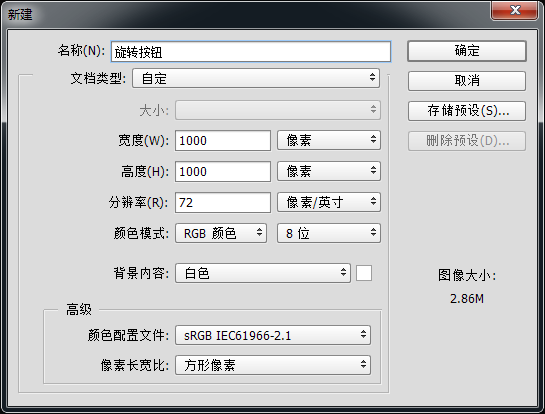Image resolution: width=545 pixels, height=414 pixels.
Task: Click the 背景内容: label
Action: 141,273
